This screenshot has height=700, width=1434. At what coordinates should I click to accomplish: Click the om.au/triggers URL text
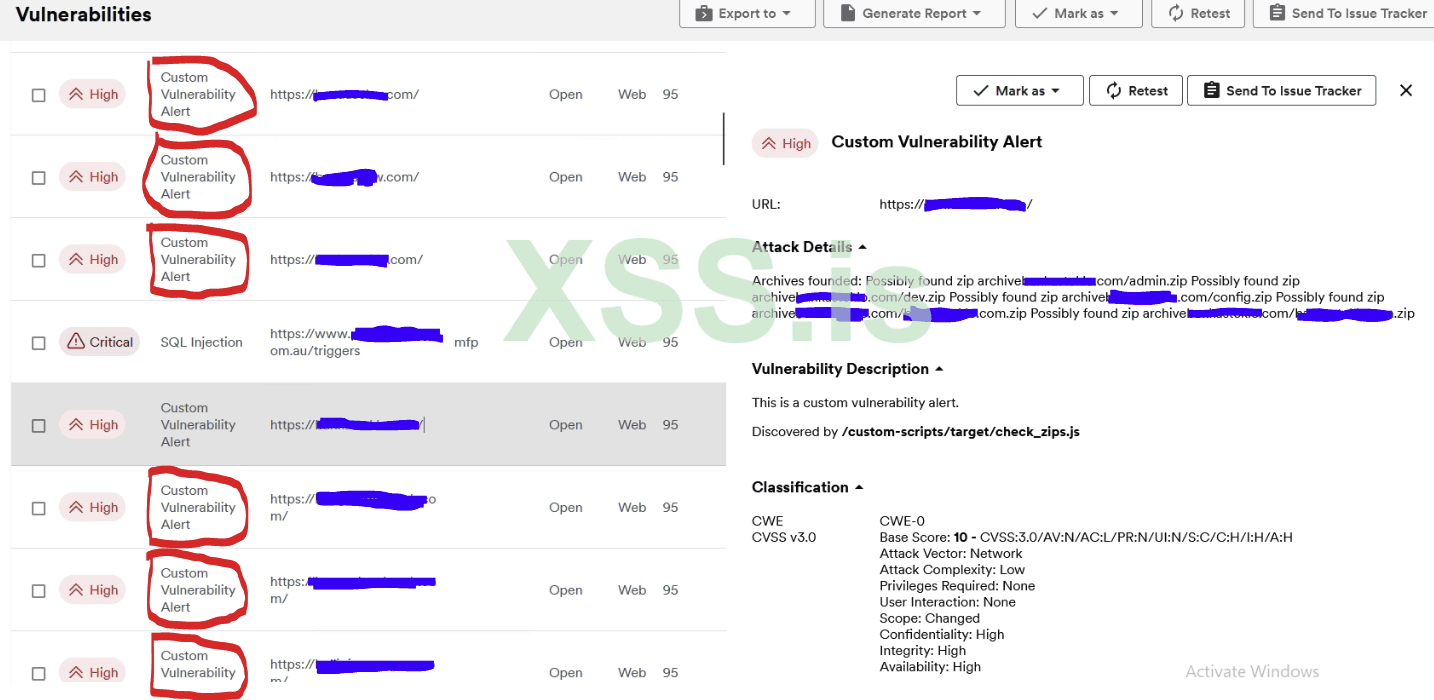tap(315, 351)
